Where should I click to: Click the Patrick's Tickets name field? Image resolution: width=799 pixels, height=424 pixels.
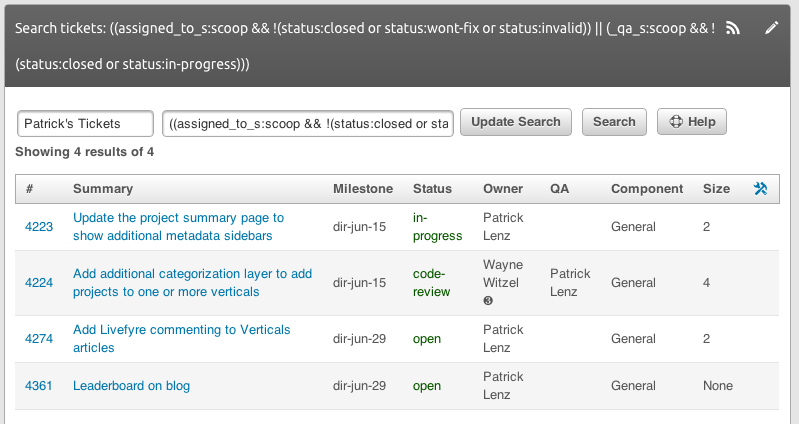click(85, 123)
